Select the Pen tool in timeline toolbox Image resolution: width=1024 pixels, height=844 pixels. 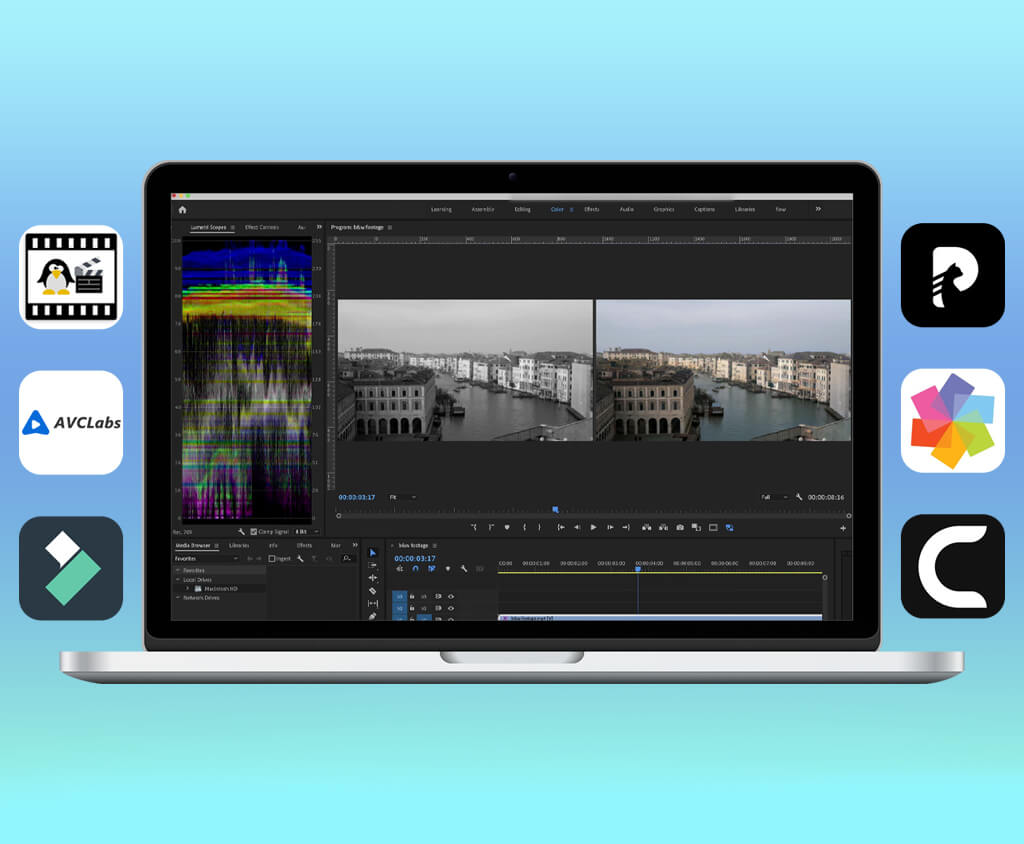[x=373, y=615]
